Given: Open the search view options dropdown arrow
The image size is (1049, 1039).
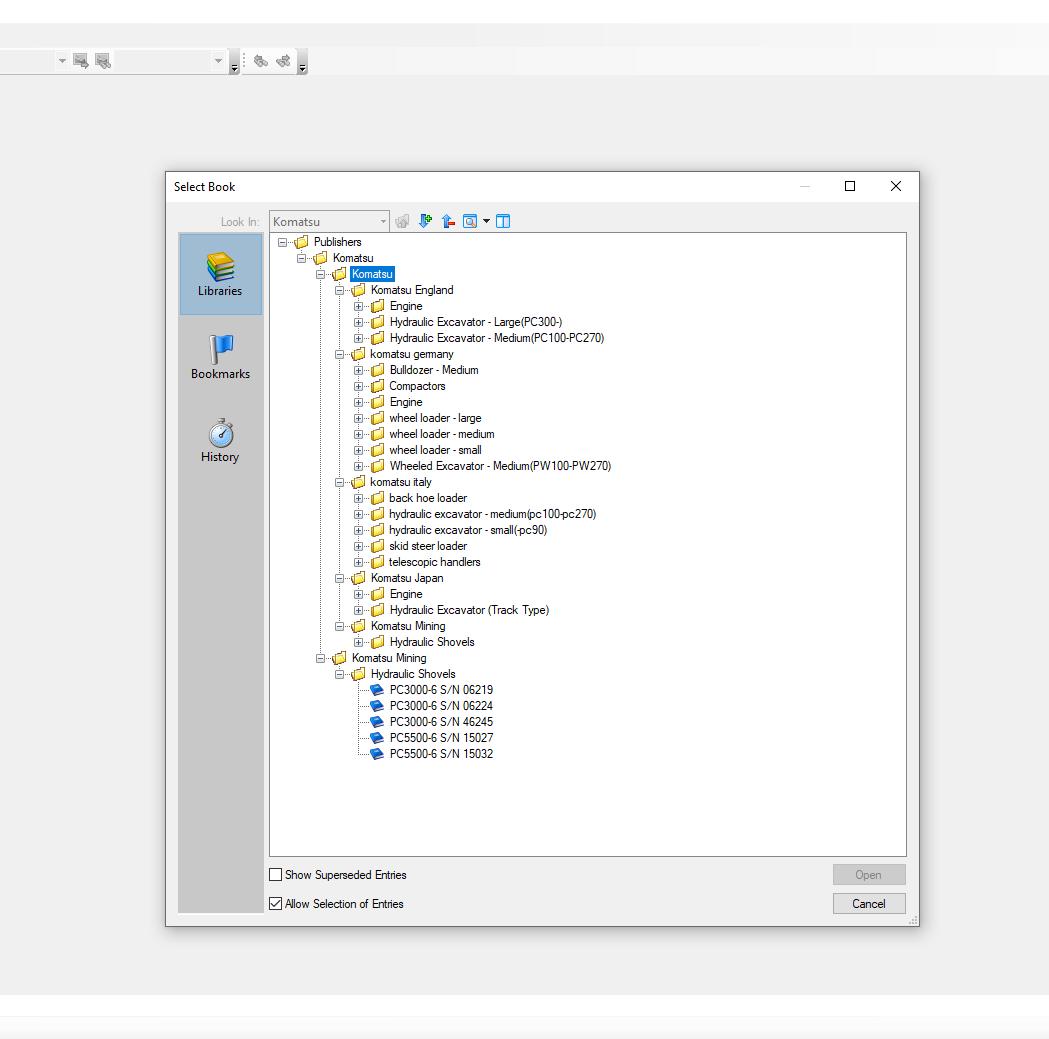Looking at the screenshot, I should 486,221.
